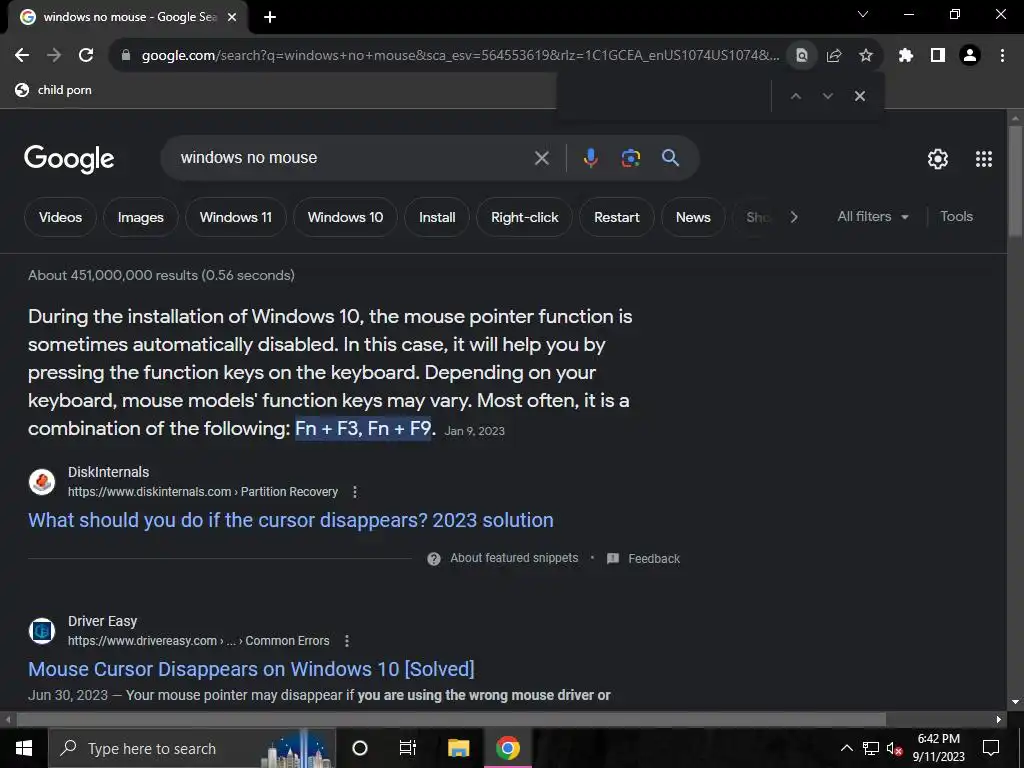The width and height of the screenshot is (1024, 768).
Task: Open Chrome's three-dot menu
Action: pyautogui.click(x=1002, y=56)
